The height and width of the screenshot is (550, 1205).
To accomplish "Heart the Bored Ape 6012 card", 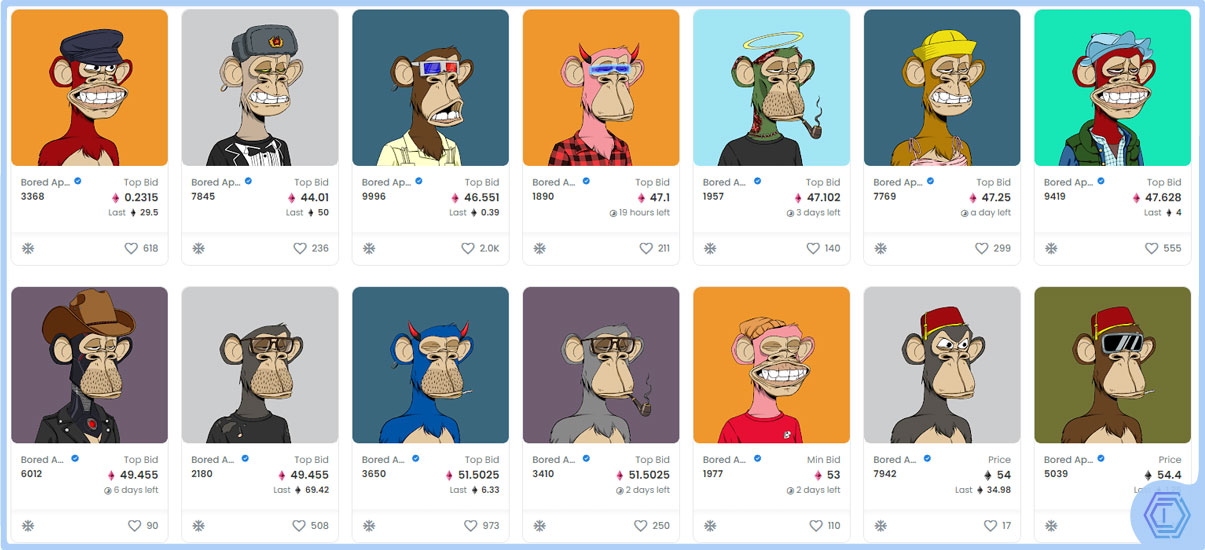I will 135,526.
